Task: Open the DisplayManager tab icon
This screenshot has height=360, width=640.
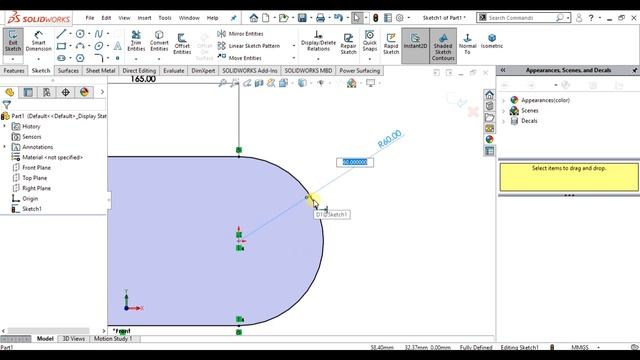Action: tap(84, 92)
